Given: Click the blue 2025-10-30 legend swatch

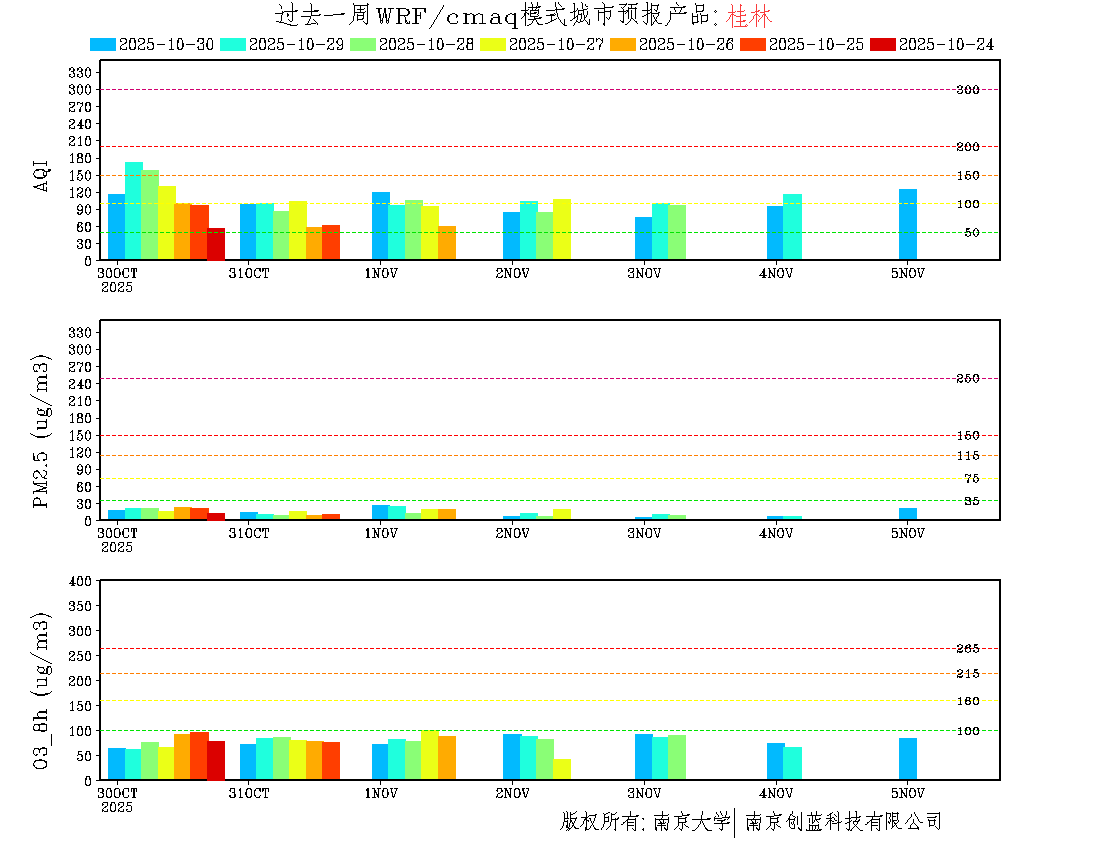Looking at the screenshot, I should pos(103,44).
